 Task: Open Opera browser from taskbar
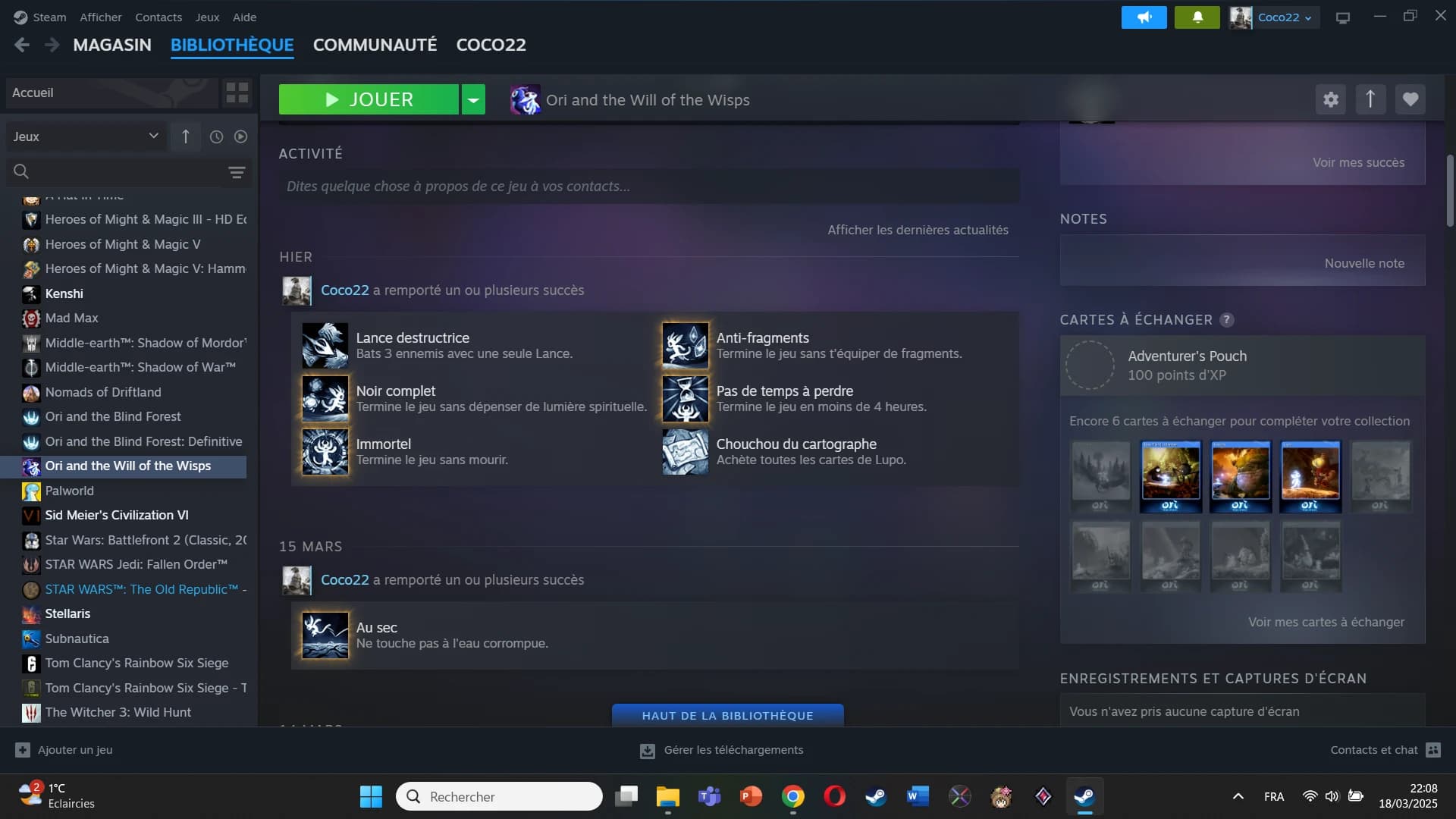coord(835,796)
